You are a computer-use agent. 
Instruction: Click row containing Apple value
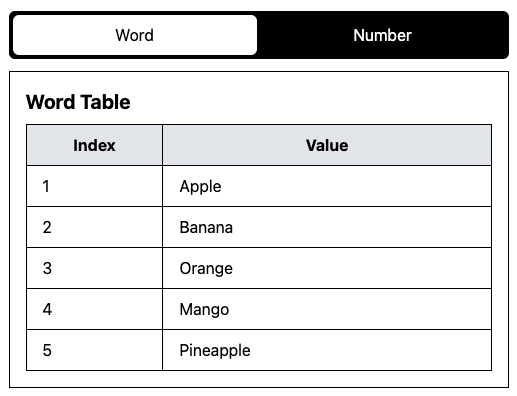click(259, 186)
